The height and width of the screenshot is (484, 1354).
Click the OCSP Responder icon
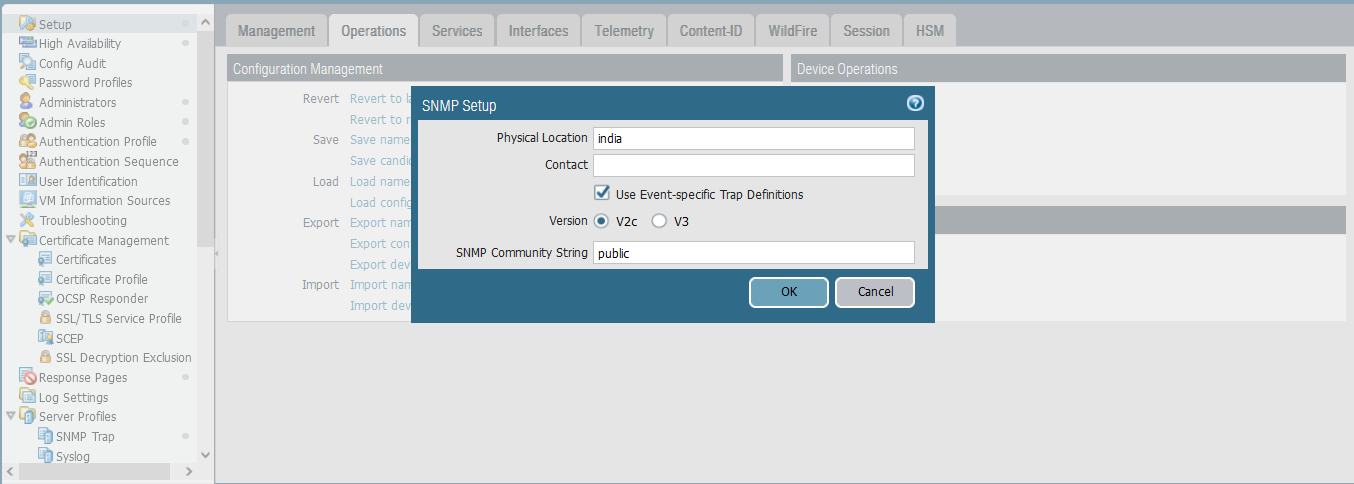click(x=45, y=298)
